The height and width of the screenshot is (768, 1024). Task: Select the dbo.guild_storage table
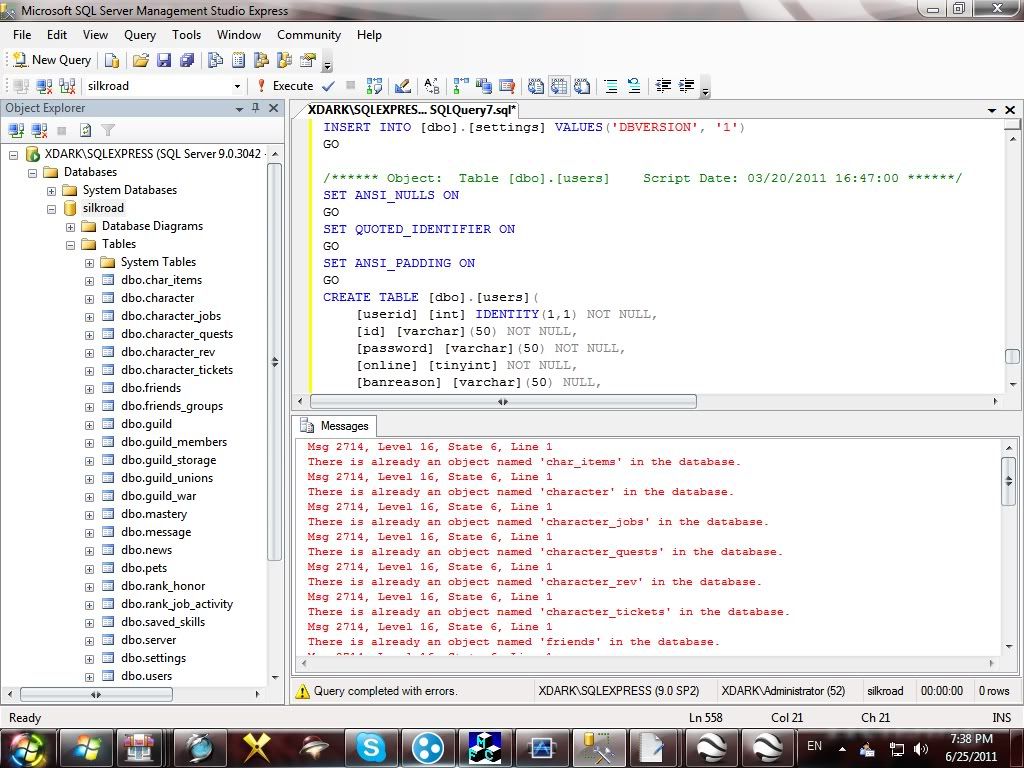168,460
